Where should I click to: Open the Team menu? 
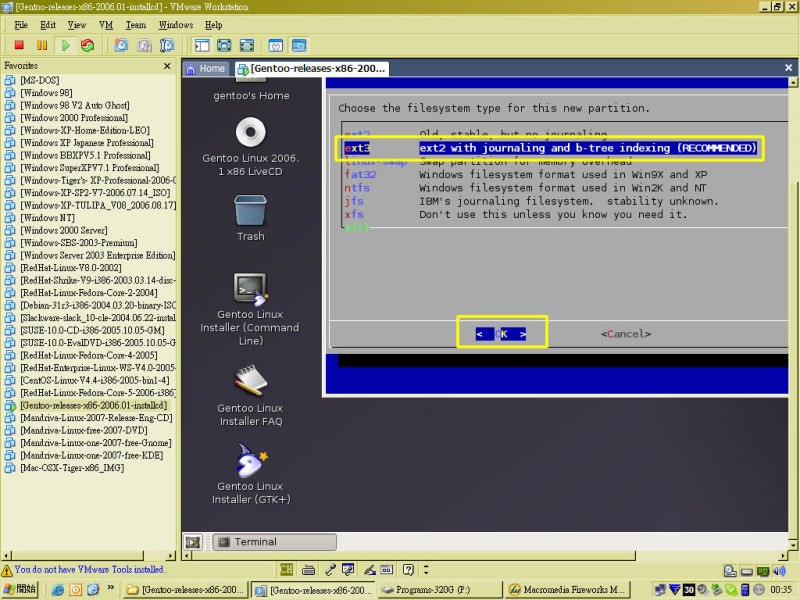coord(136,25)
